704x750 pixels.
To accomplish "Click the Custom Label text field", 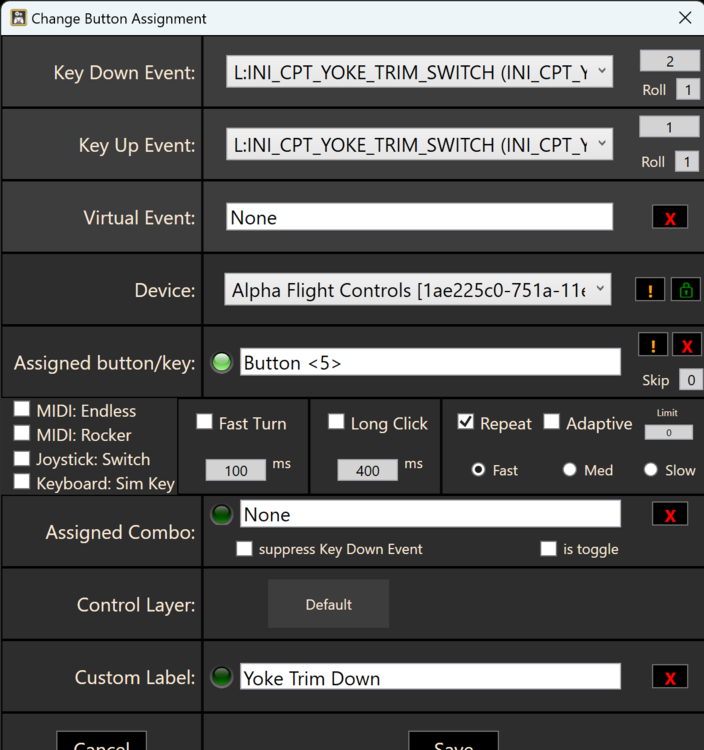I will 430,678.
